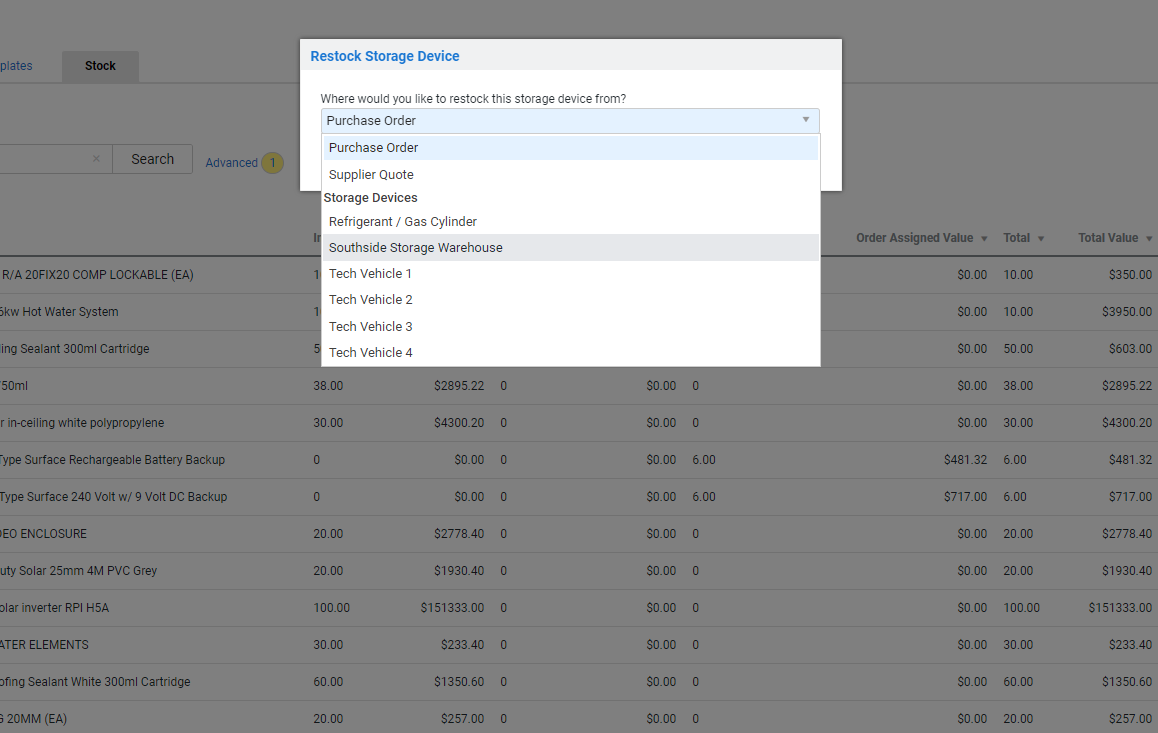Click the Advanced filters count badge
1158x733 pixels.
click(x=270, y=162)
